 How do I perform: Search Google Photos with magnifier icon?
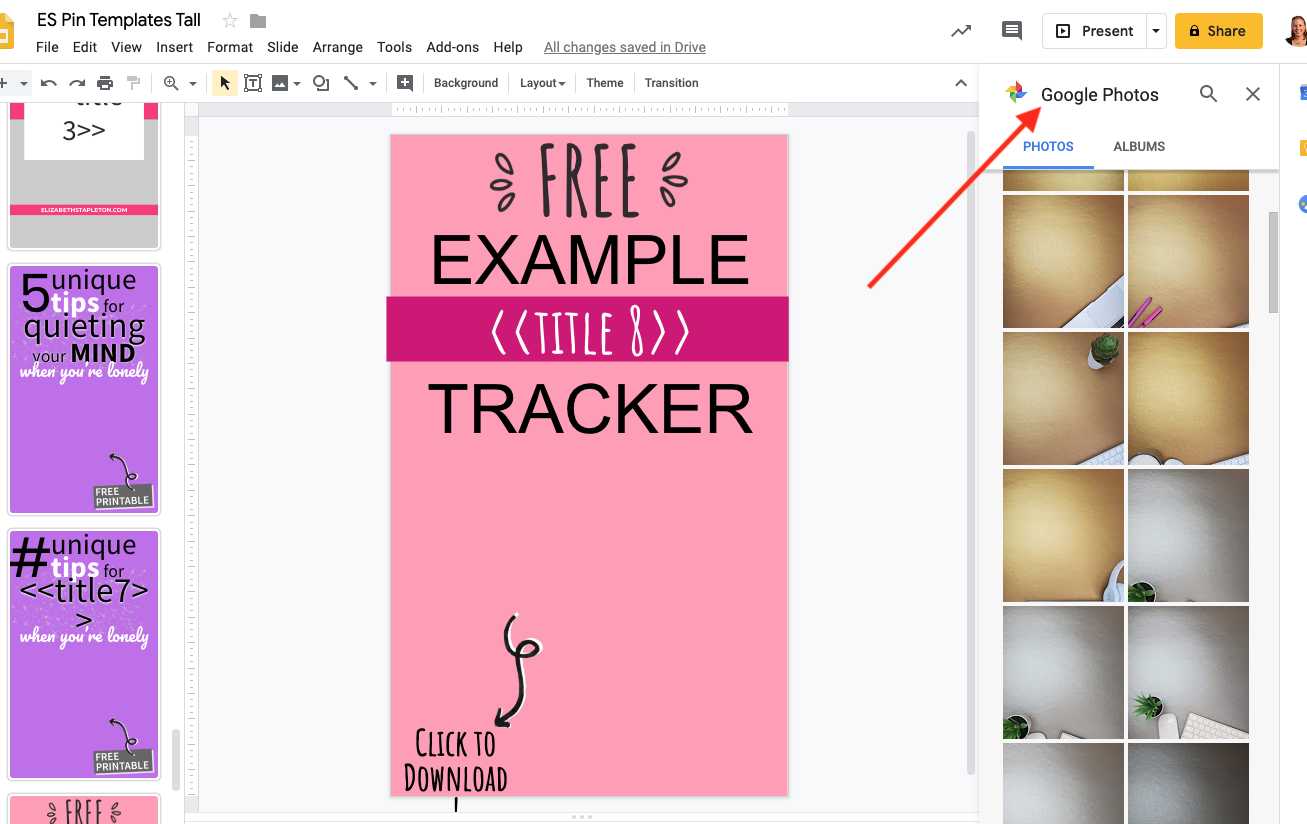tap(1209, 94)
